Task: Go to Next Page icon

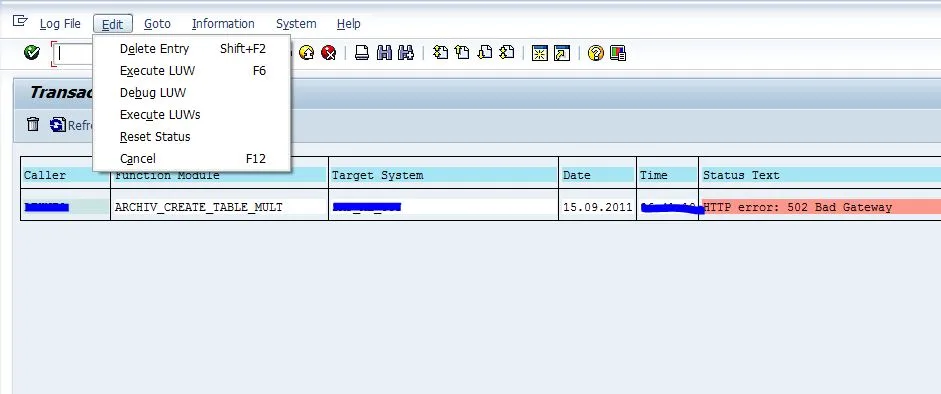Action: 484,53
